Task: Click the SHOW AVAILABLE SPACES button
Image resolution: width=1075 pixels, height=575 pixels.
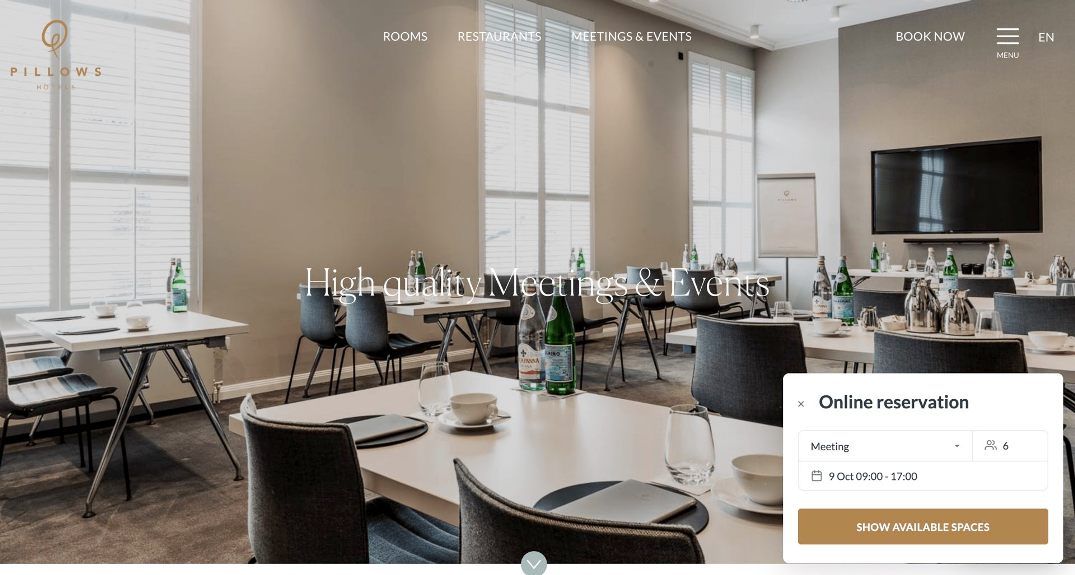Action: (923, 526)
